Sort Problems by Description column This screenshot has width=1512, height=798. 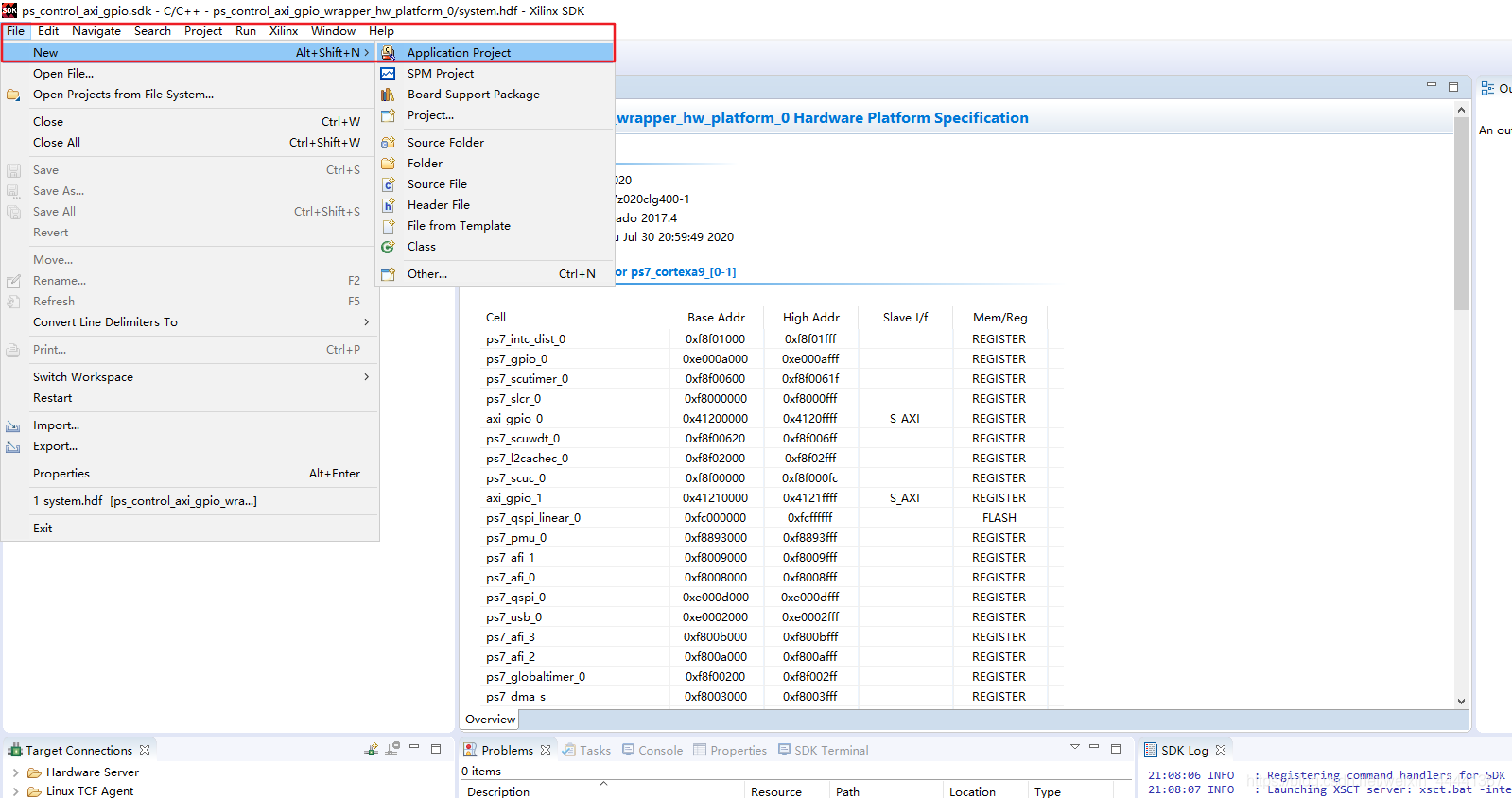[604, 791]
